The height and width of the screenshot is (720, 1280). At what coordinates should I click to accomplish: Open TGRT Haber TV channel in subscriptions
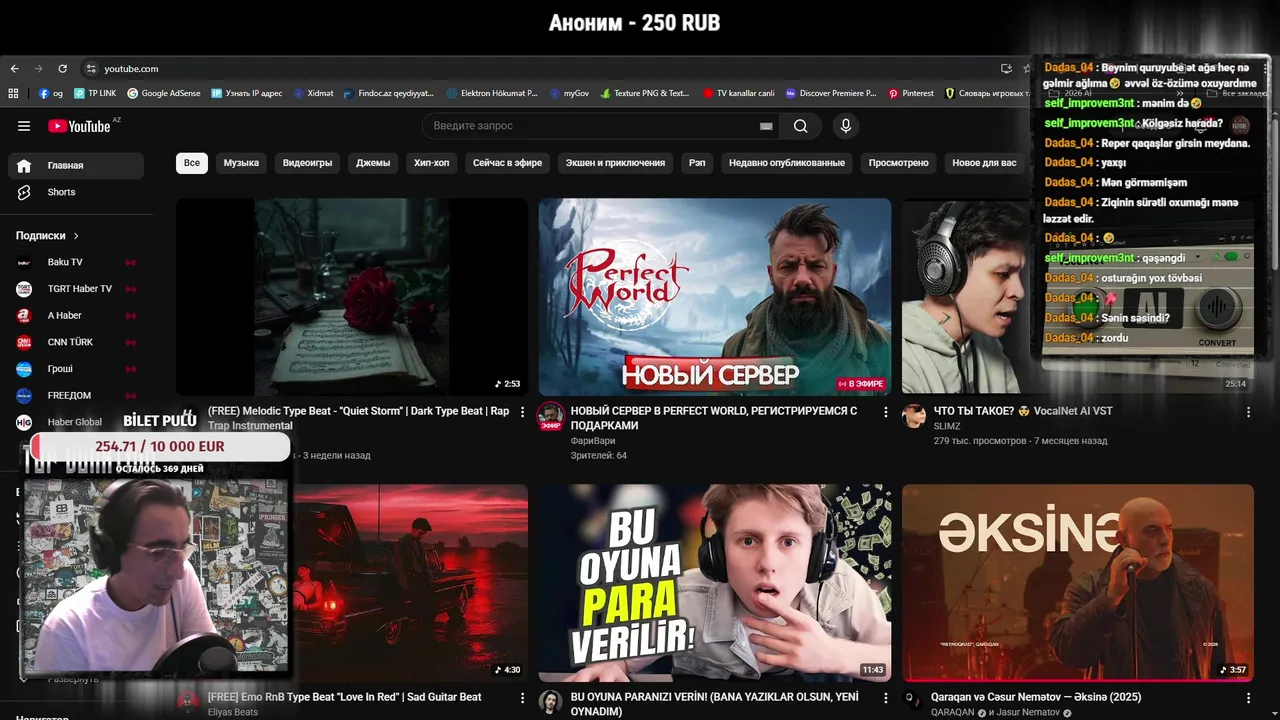76,289
